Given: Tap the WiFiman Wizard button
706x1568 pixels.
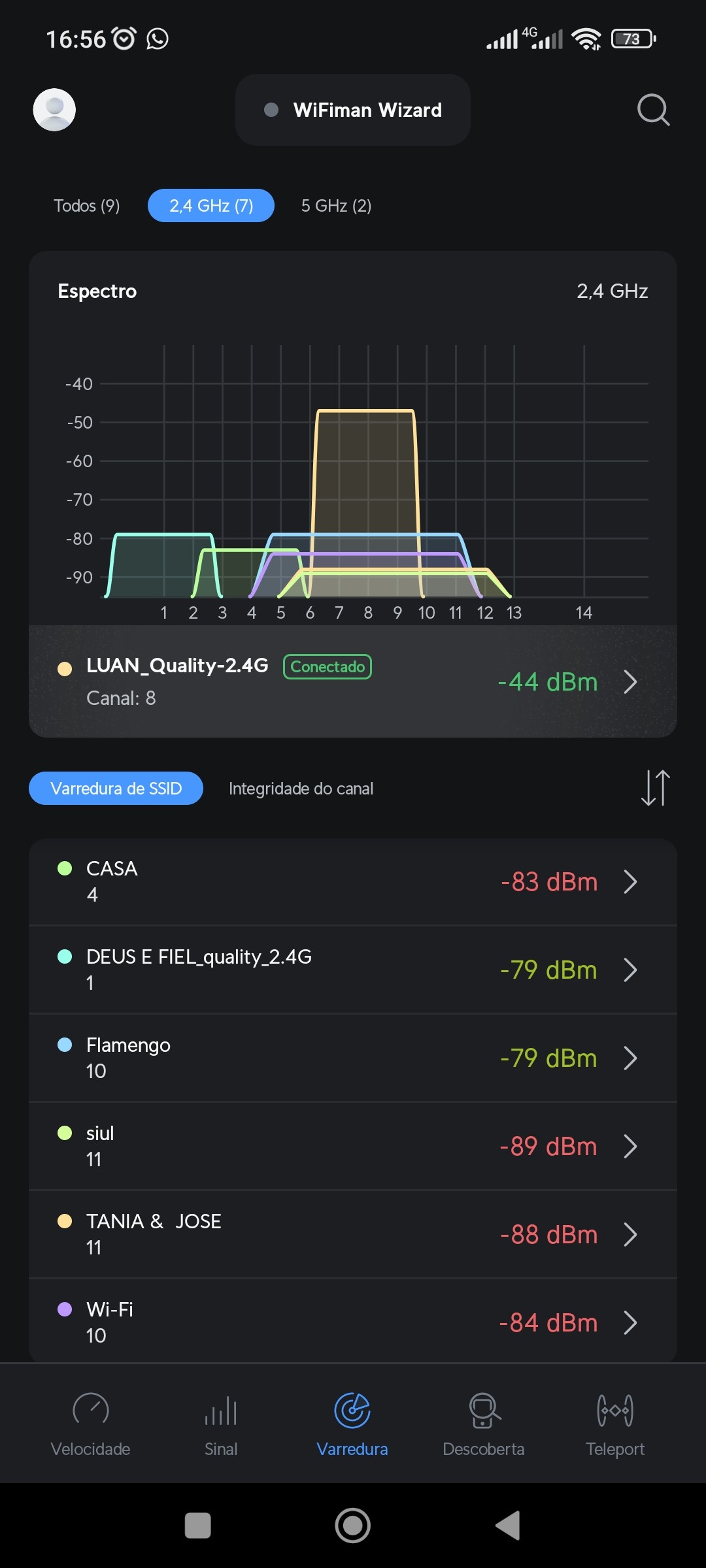Looking at the screenshot, I should (353, 110).
